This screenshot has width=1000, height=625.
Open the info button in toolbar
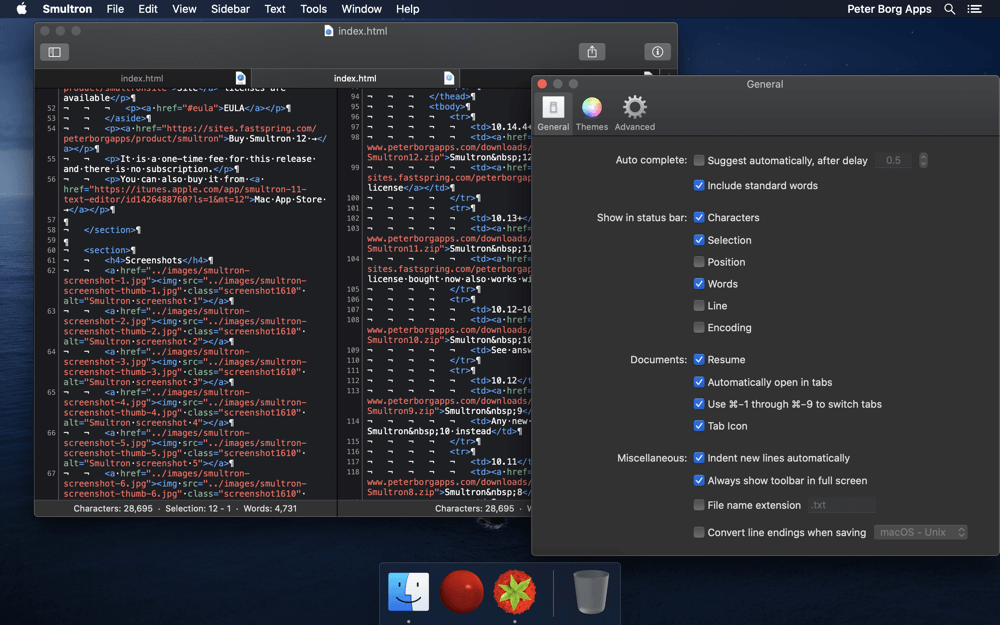pos(657,52)
